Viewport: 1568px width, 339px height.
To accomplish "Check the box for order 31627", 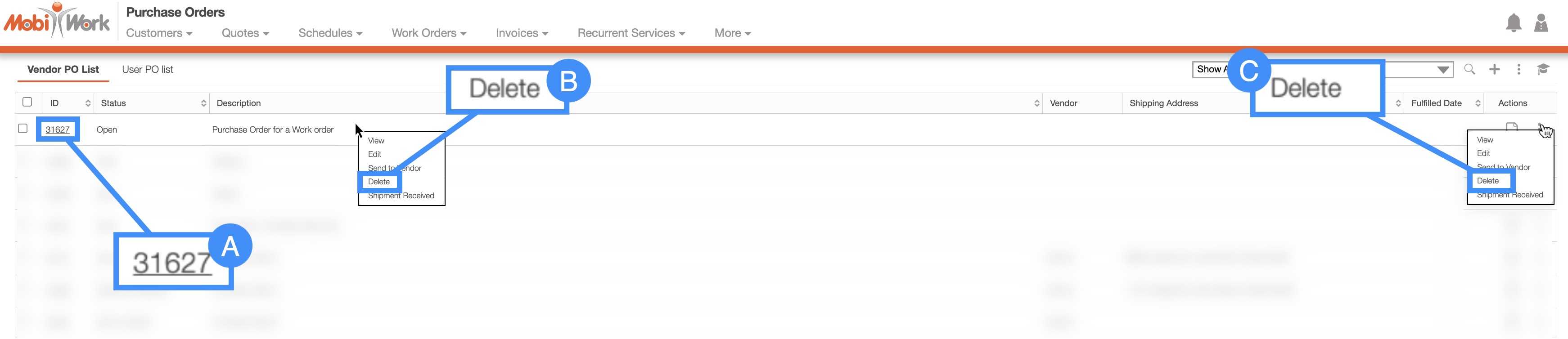I will (x=23, y=129).
